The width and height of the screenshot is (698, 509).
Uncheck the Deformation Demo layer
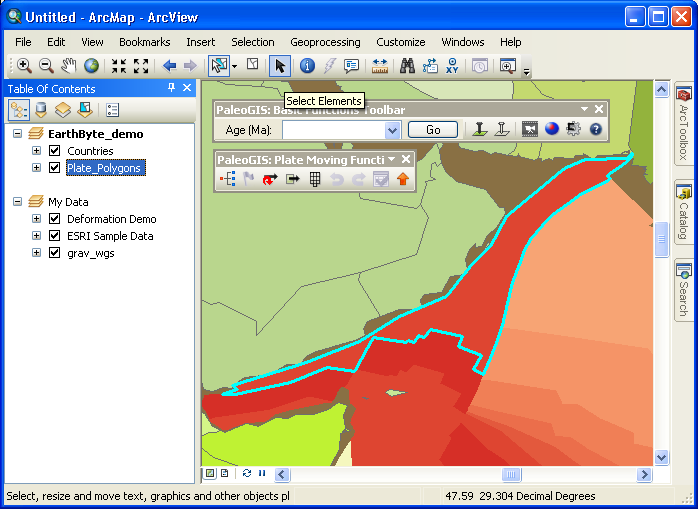coord(55,219)
